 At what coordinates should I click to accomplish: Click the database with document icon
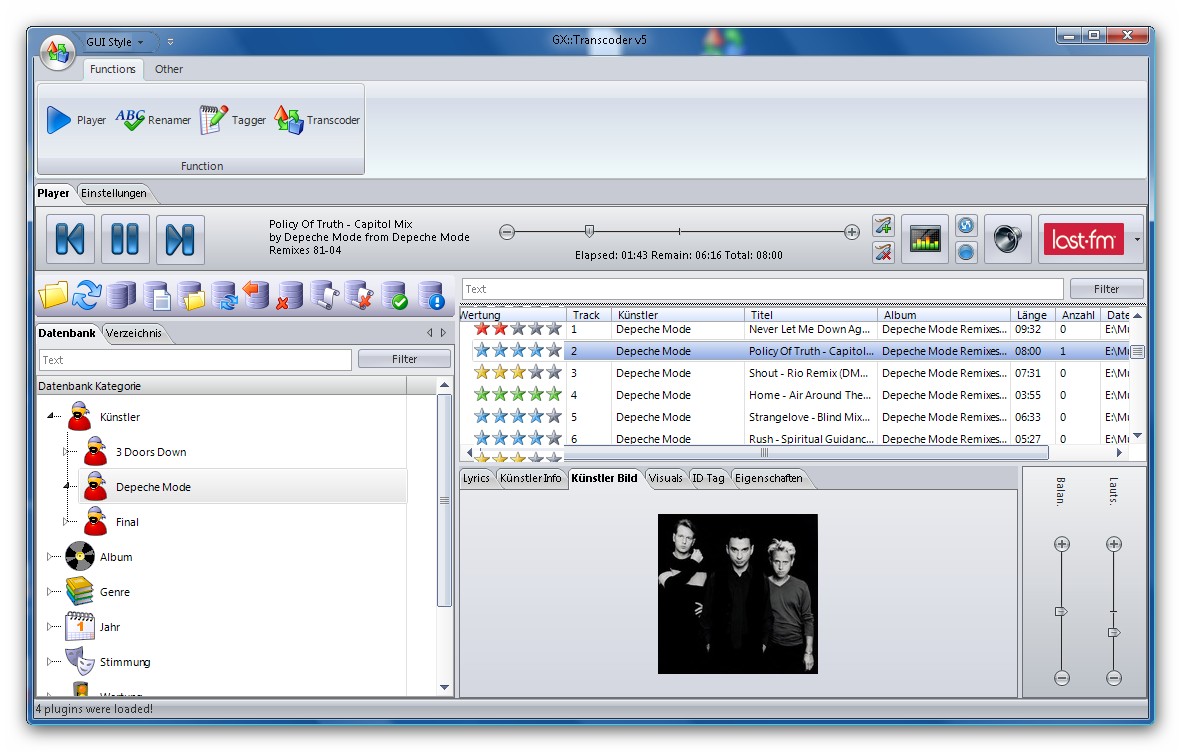(156, 295)
